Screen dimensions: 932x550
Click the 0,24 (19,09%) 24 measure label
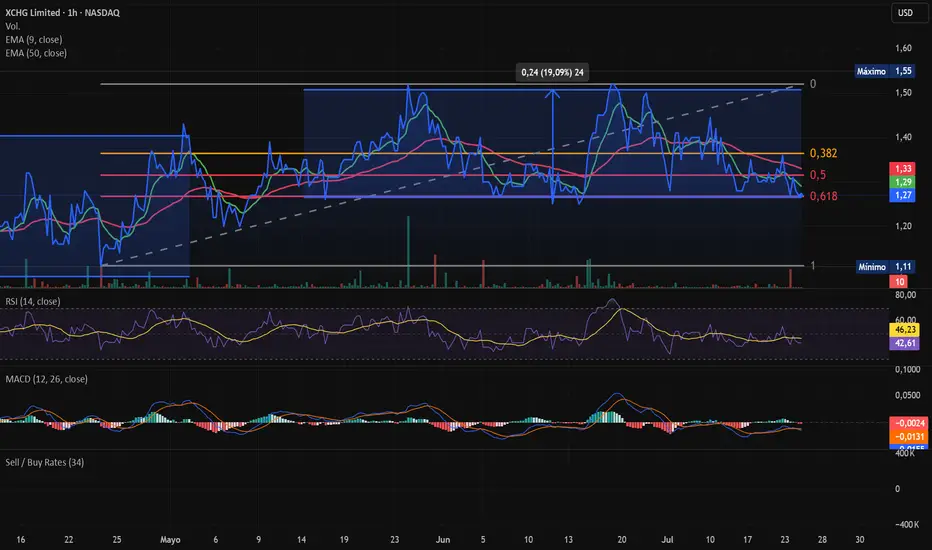click(x=552, y=73)
